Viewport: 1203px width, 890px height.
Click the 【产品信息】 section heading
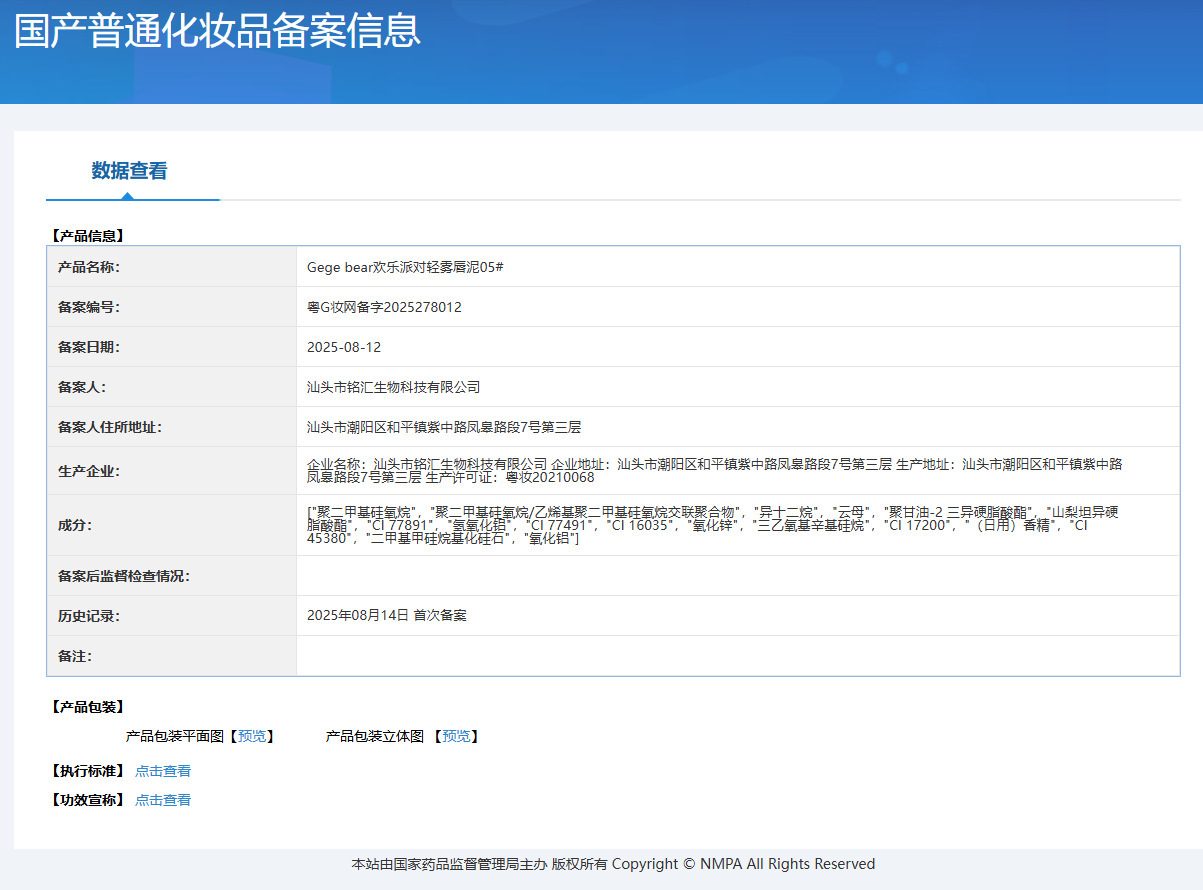coord(87,236)
